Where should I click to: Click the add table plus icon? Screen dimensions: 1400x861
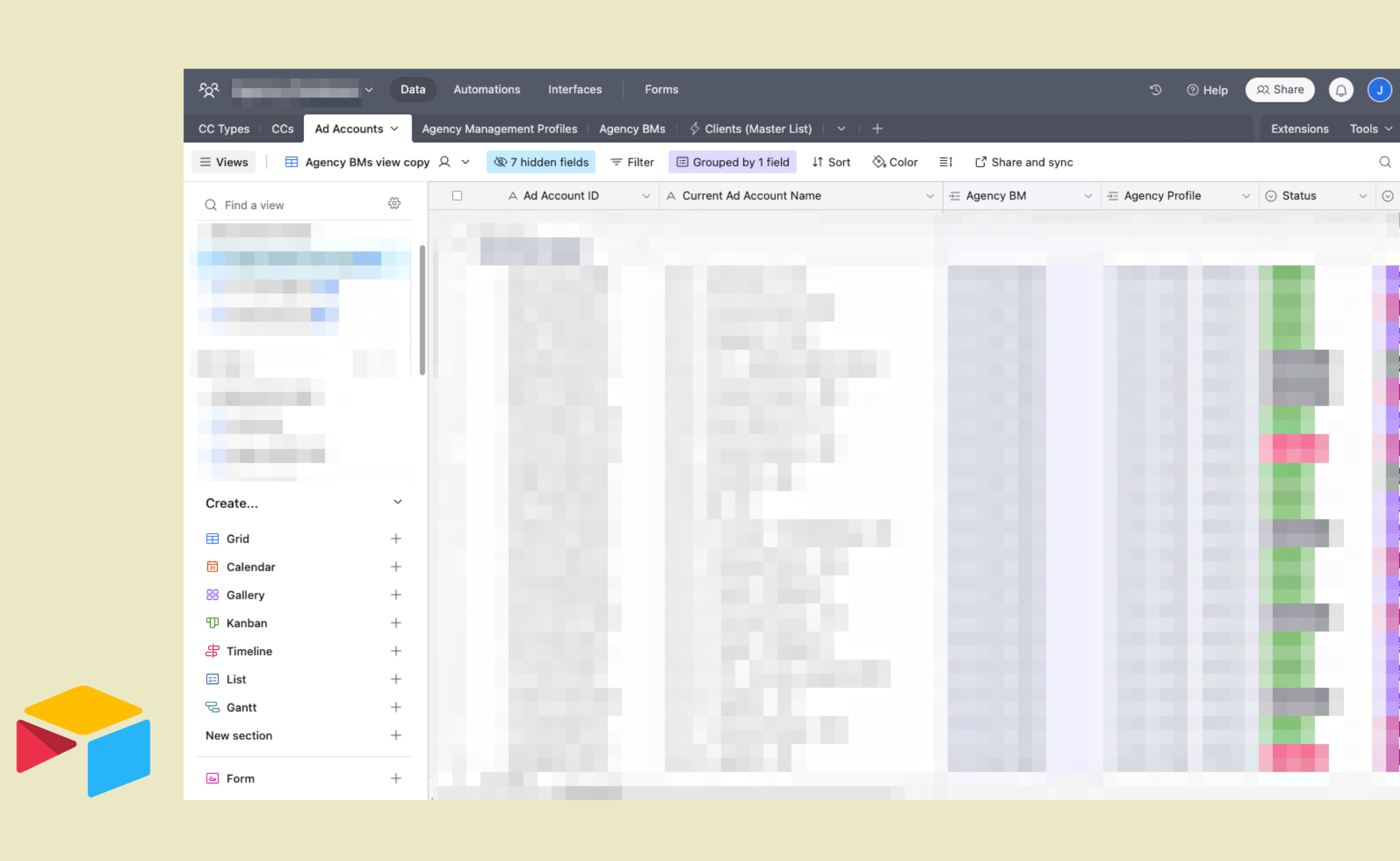pos(877,129)
